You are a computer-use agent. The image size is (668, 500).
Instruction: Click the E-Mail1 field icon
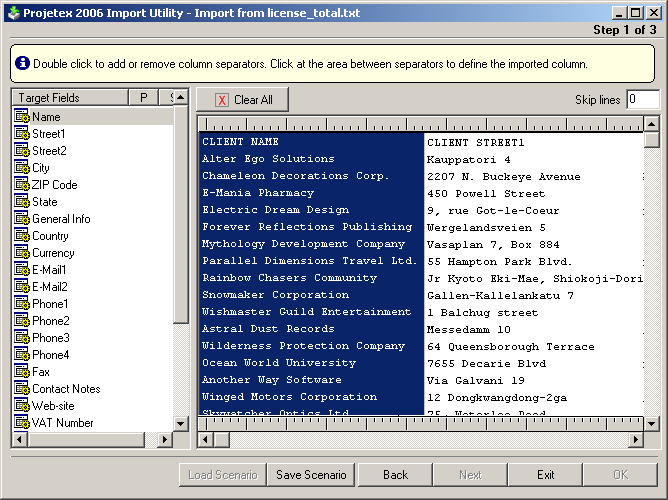pyautogui.click(x=22, y=270)
